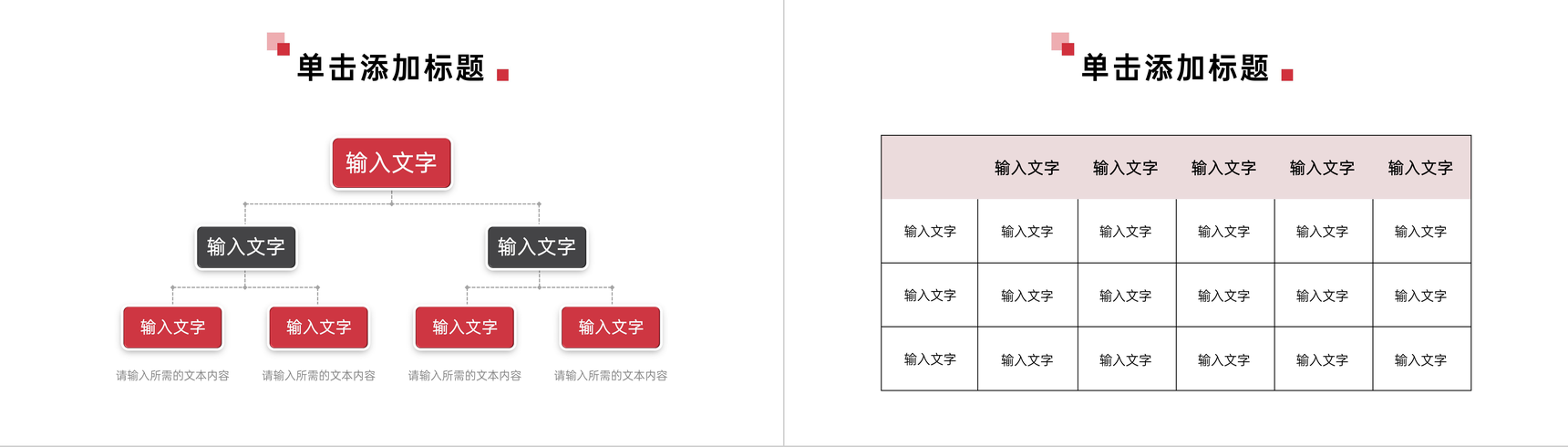Select the right dark gray org chart node
Viewport: 1568px width, 447px height.
click(x=537, y=247)
